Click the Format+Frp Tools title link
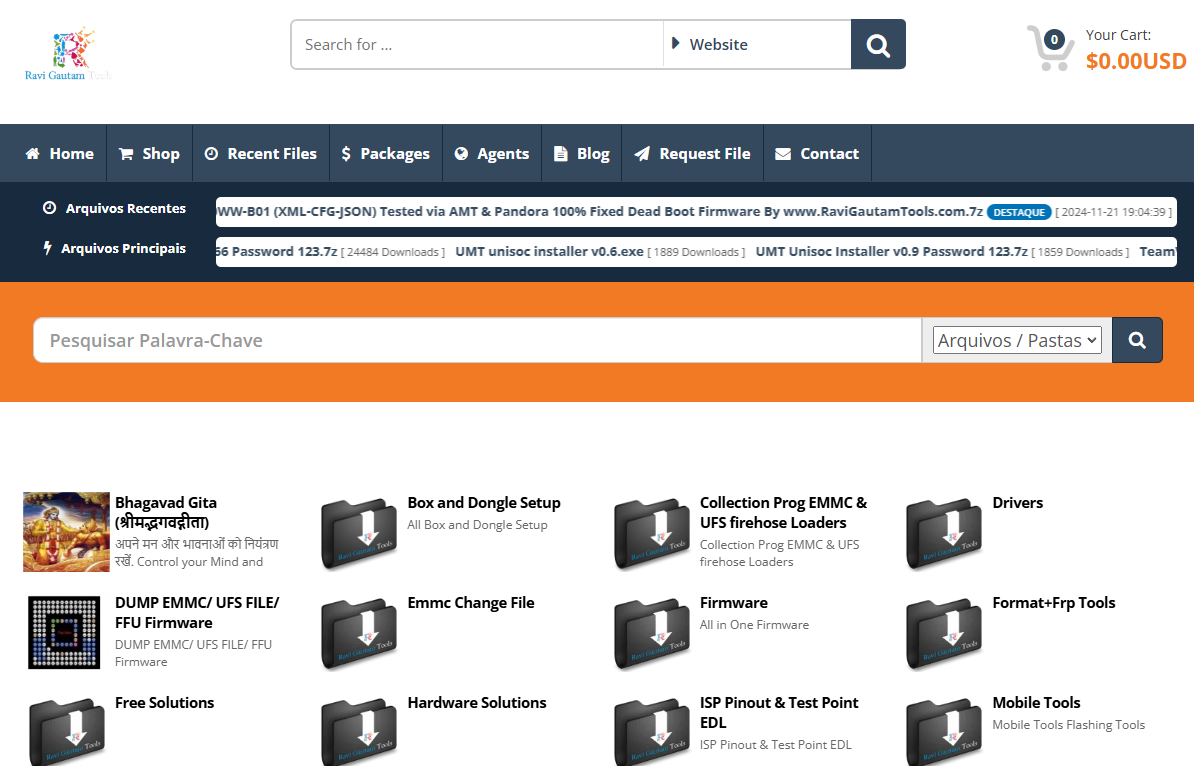The height and width of the screenshot is (766, 1194). (1054, 603)
